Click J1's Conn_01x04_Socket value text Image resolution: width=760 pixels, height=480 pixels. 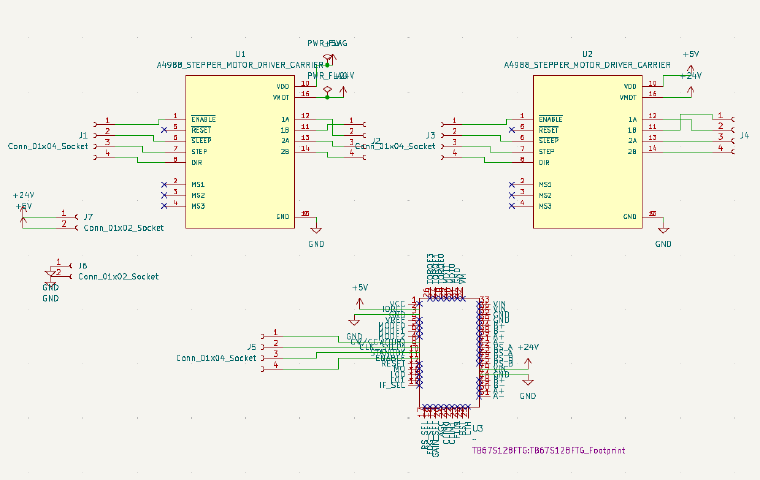tap(48, 146)
